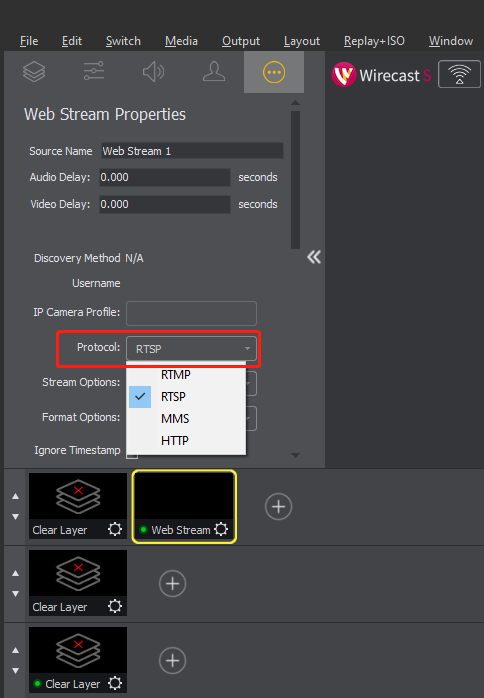Move first layer up with arrow

[x=16, y=496]
